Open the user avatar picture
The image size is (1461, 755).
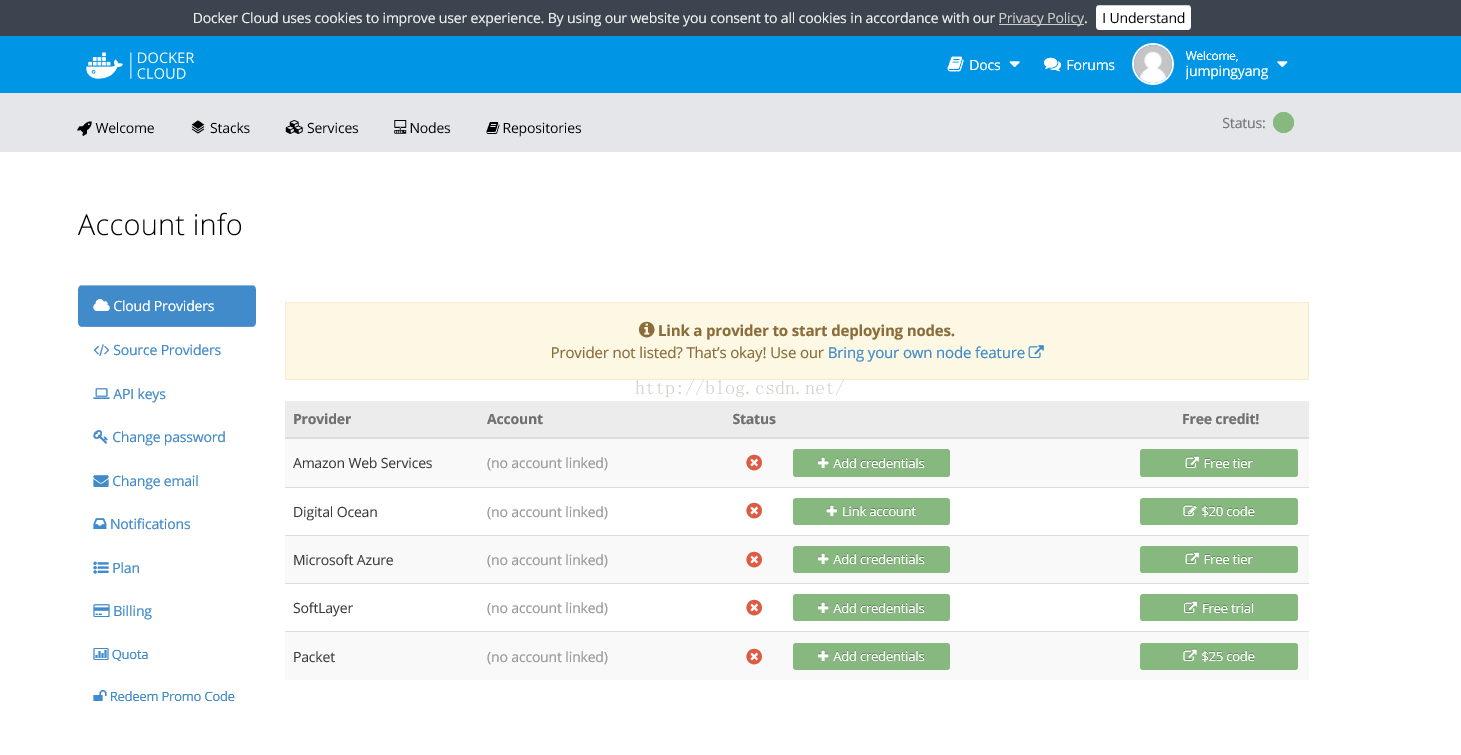[1152, 64]
